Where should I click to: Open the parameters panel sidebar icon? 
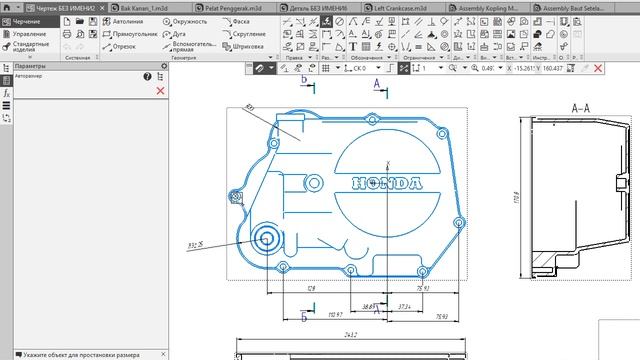click(6, 81)
